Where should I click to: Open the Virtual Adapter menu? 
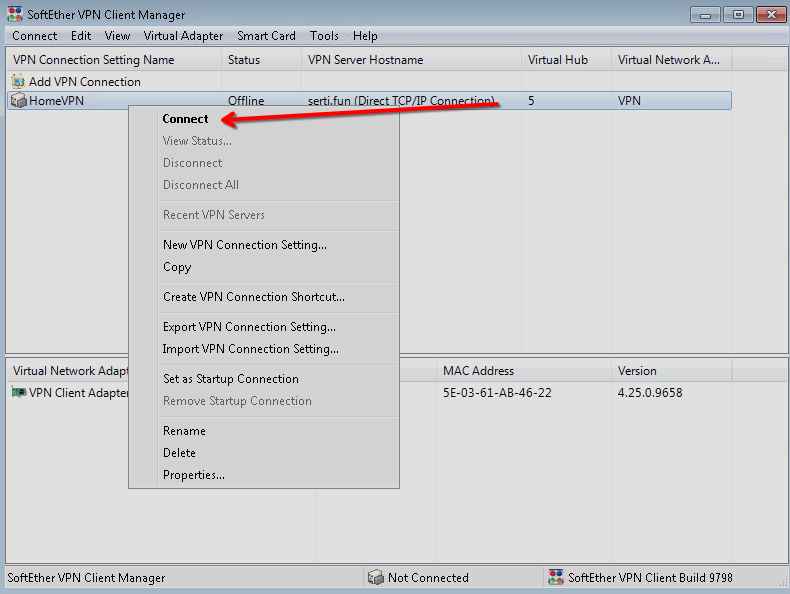tap(183, 36)
